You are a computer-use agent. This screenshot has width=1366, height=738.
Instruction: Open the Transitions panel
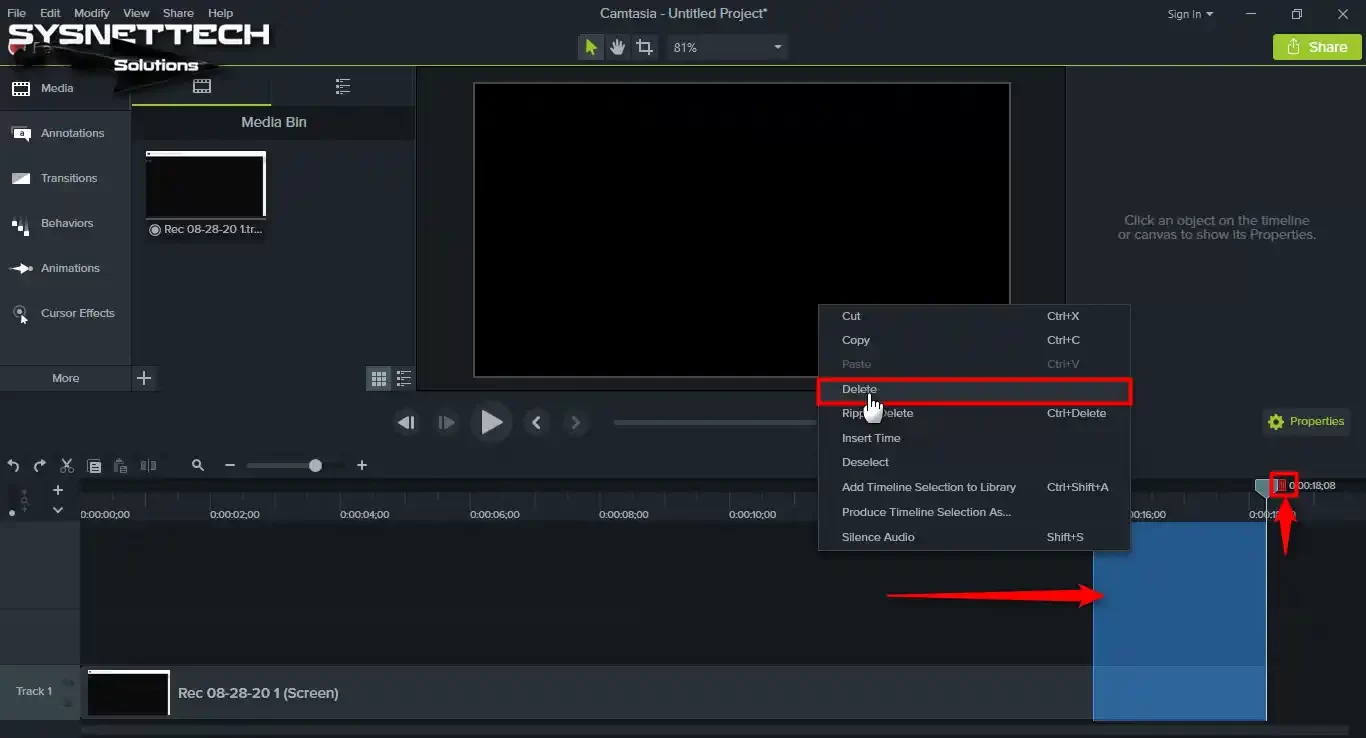tap(65, 178)
